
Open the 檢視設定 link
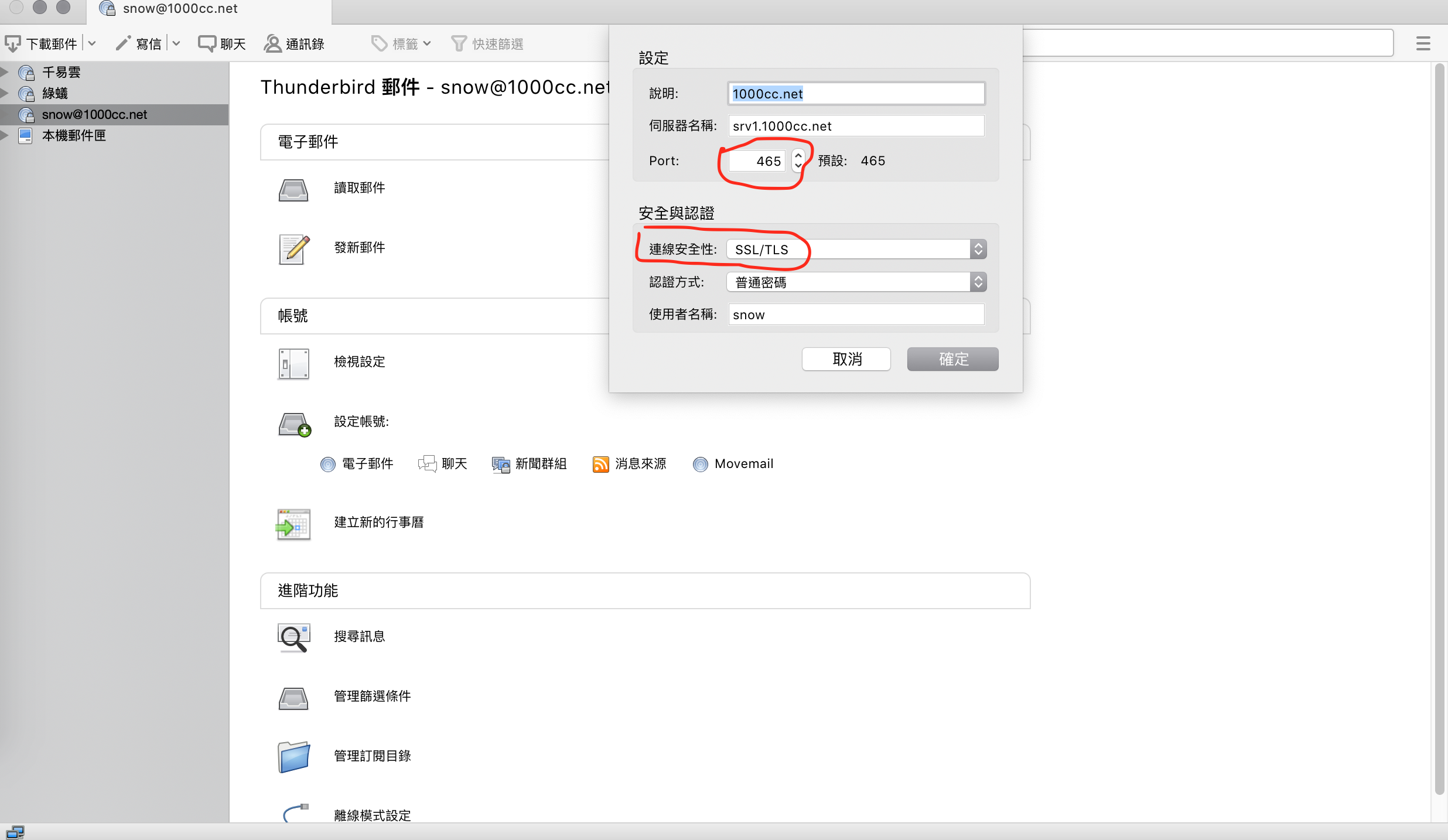360,361
